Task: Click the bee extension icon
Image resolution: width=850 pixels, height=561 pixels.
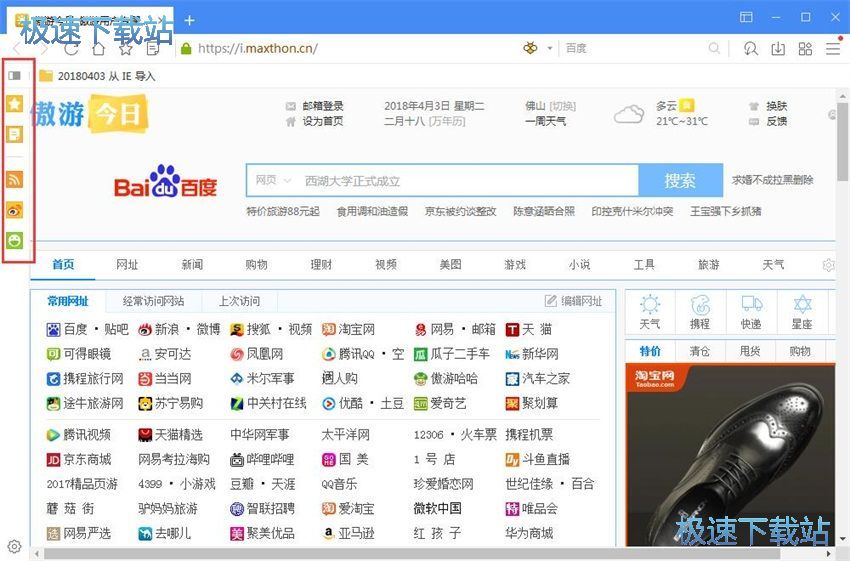Action: pos(530,48)
